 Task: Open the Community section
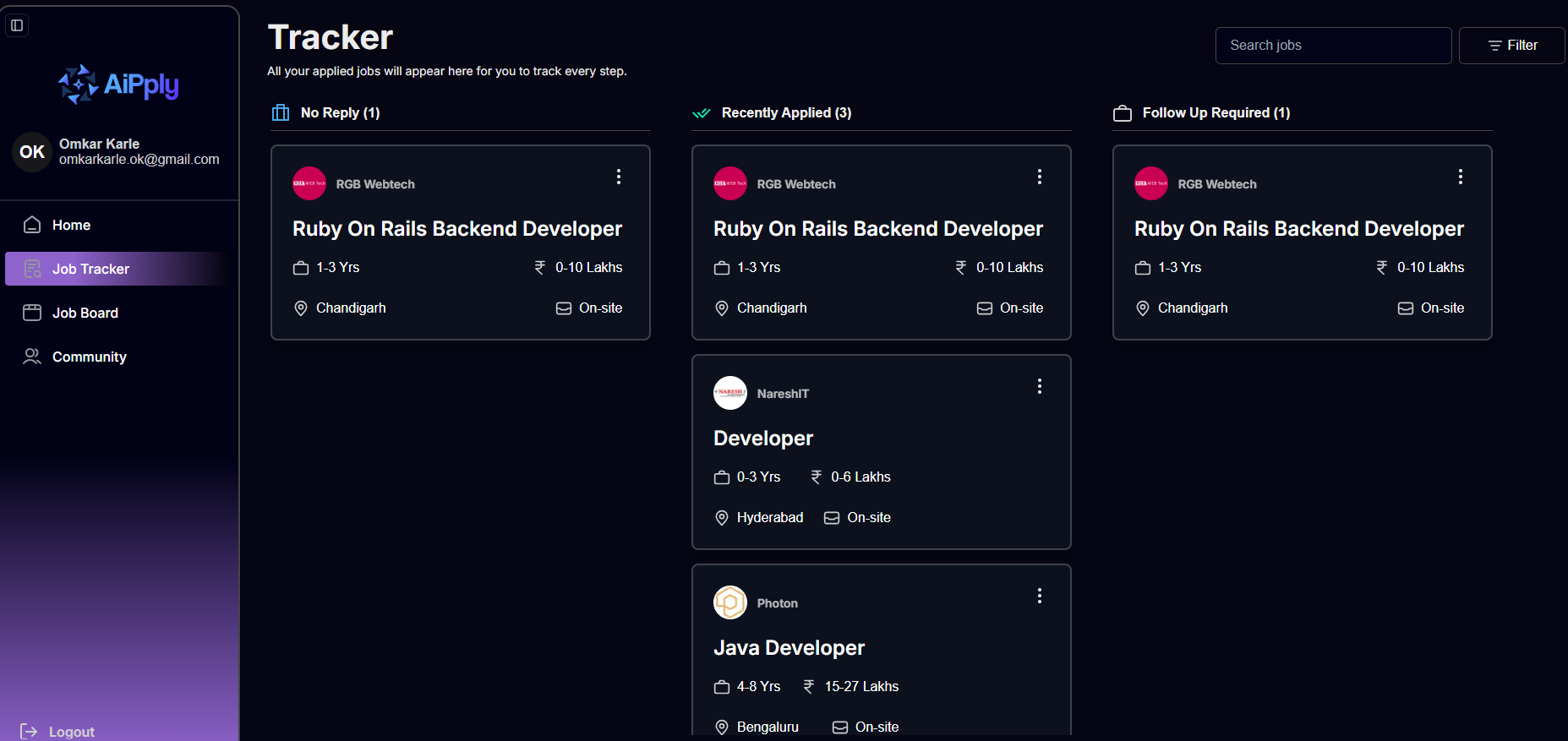(89, 357)
